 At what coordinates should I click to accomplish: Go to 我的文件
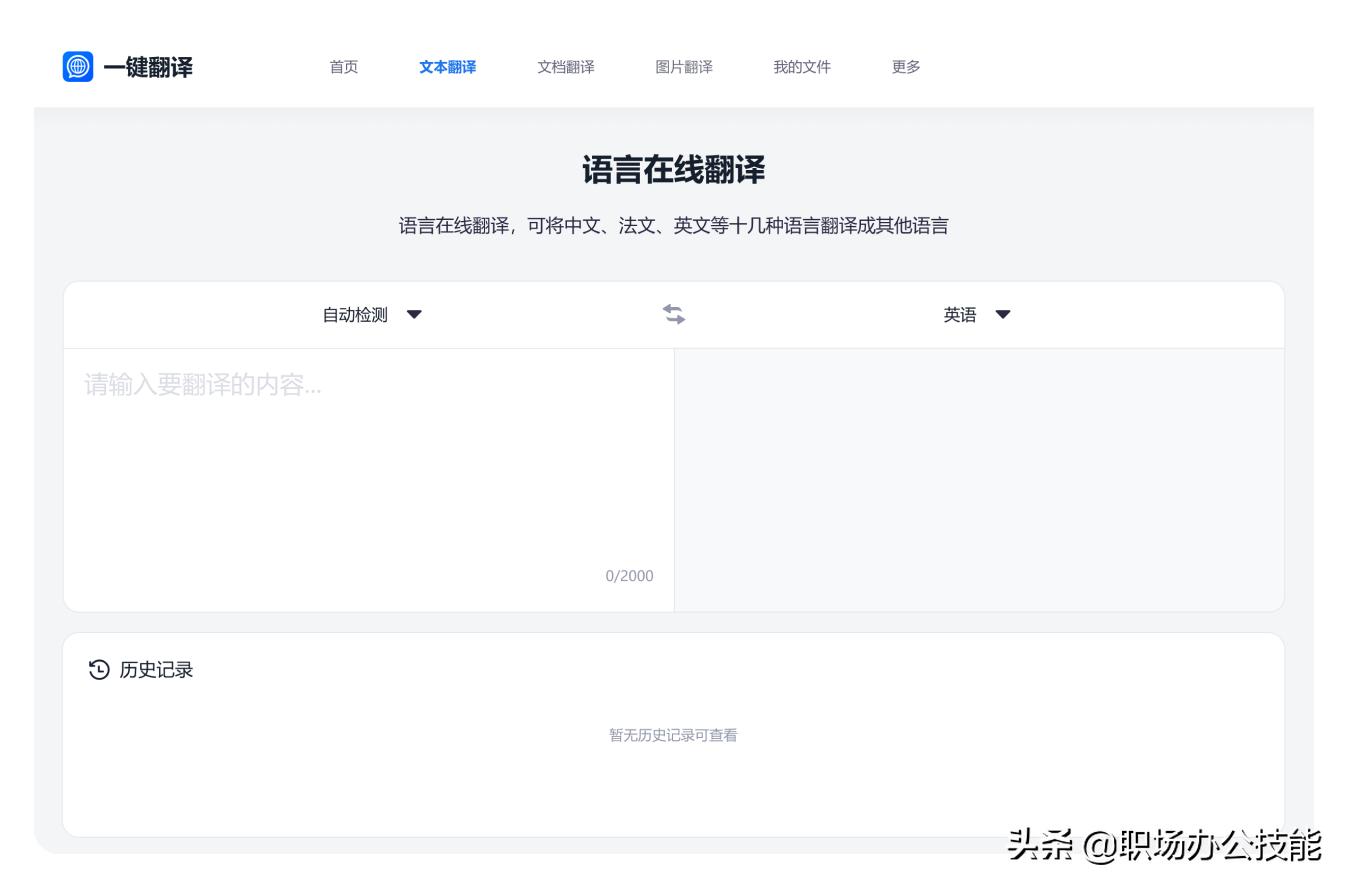[801, 67]
